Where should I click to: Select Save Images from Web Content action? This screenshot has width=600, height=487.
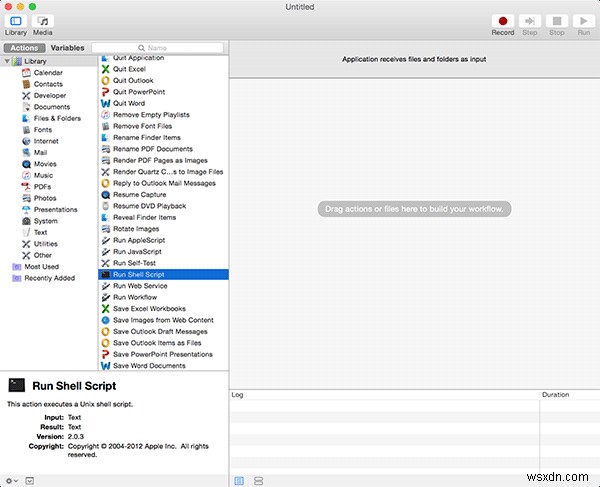click(x=163, y=320)
